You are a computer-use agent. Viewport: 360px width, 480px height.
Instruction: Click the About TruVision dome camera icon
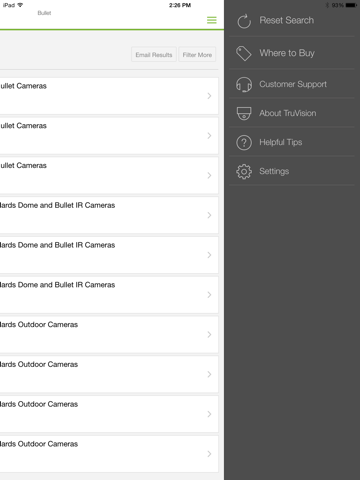coord(244,113)
